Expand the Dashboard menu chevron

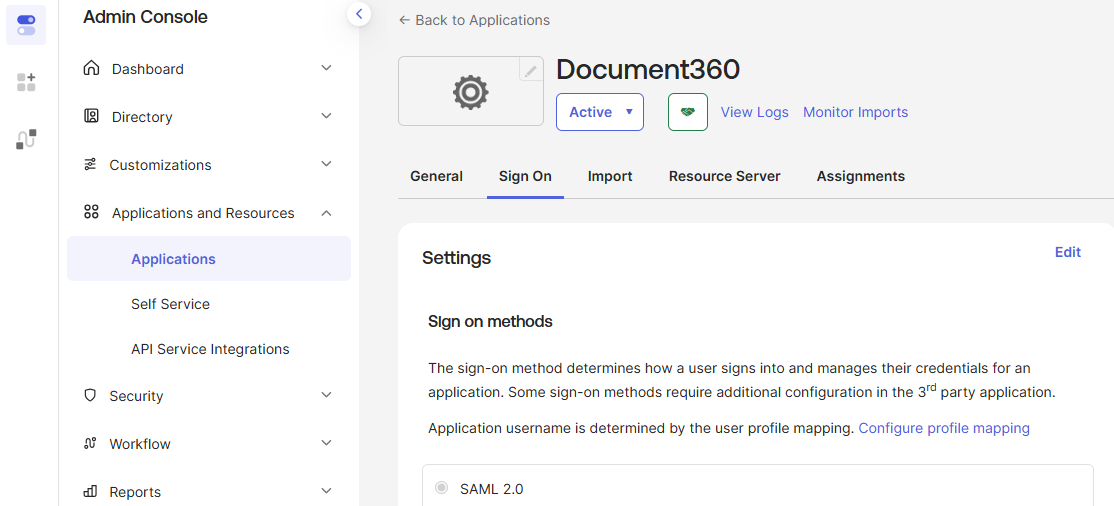click(x=326, y=68)
